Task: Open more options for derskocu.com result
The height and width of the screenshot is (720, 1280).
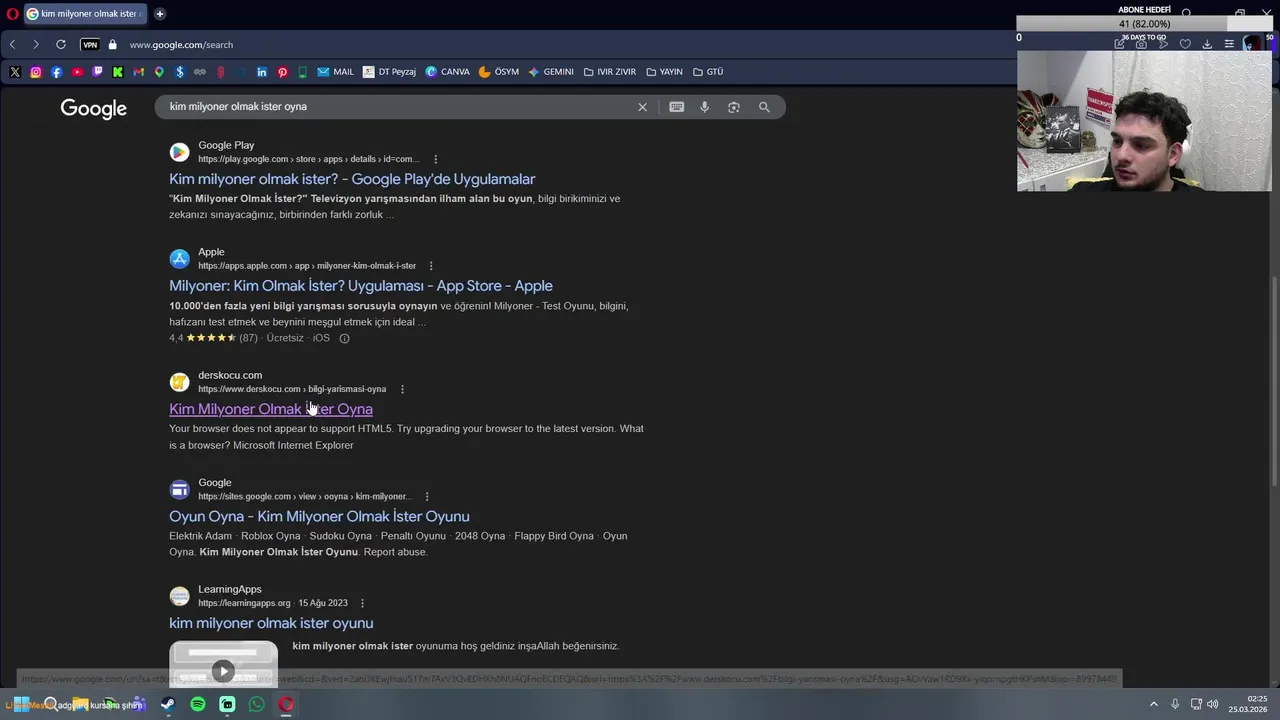Action: tap(402, 389)
